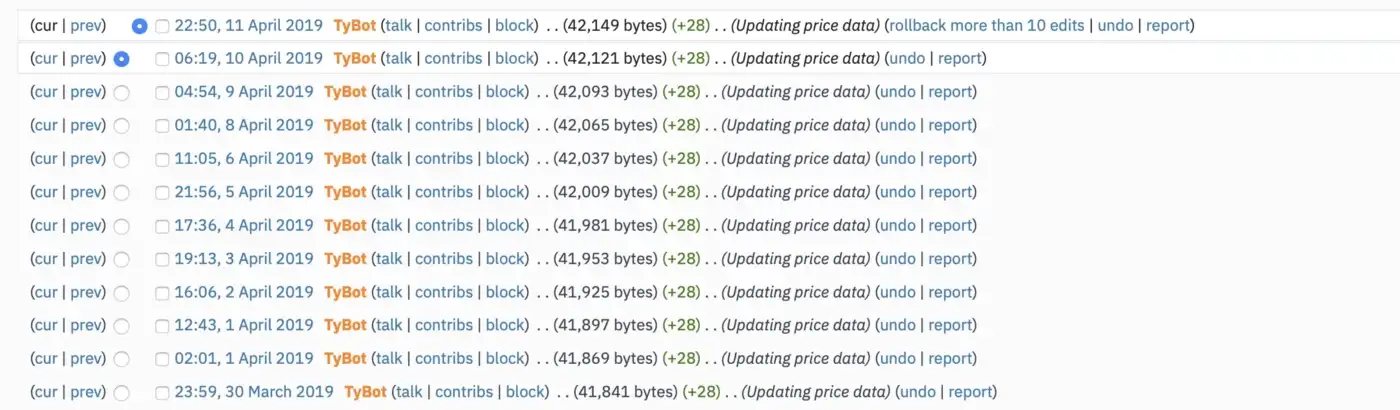Screen dimensions: 1400x410
Task: Click 'cur' diff link for 01:40, 8 April row
Action: click(x=44, y=125)
